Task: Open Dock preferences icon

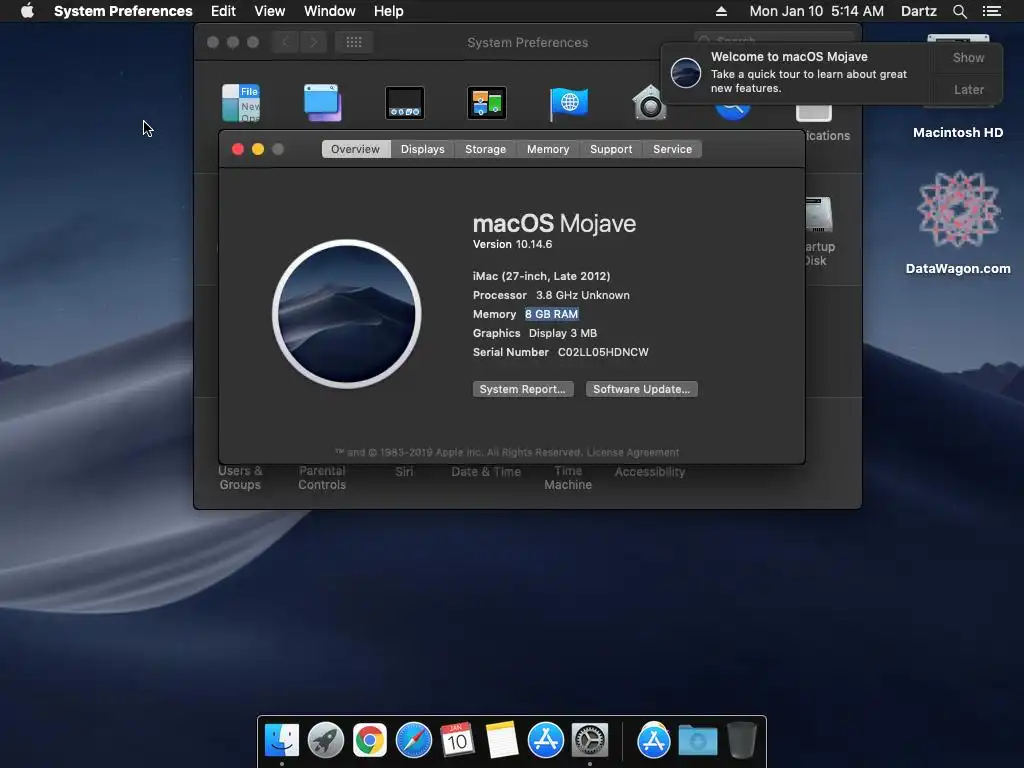Action: (x=405, y=103)
